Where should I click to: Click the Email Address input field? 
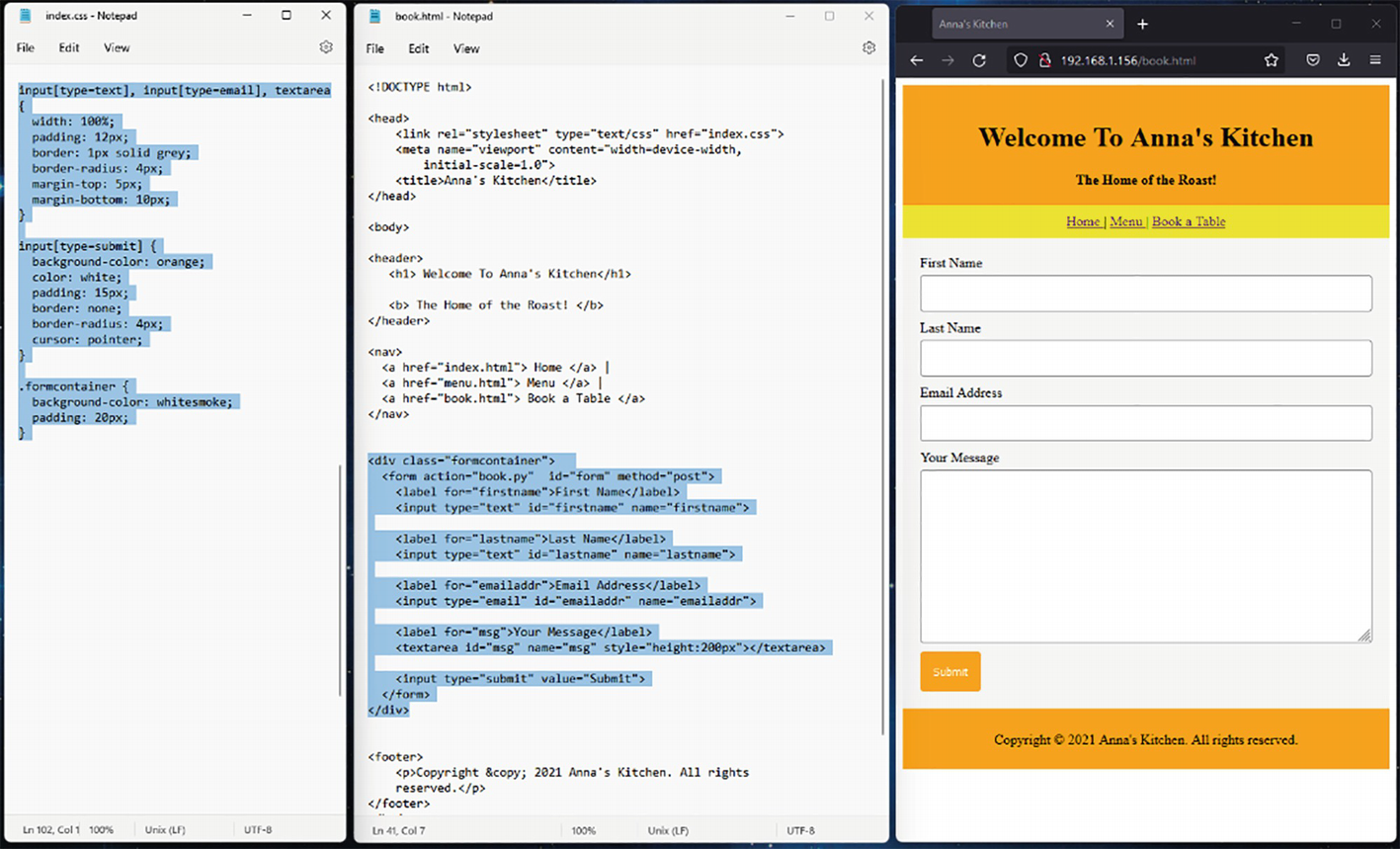click(1145, 423)
